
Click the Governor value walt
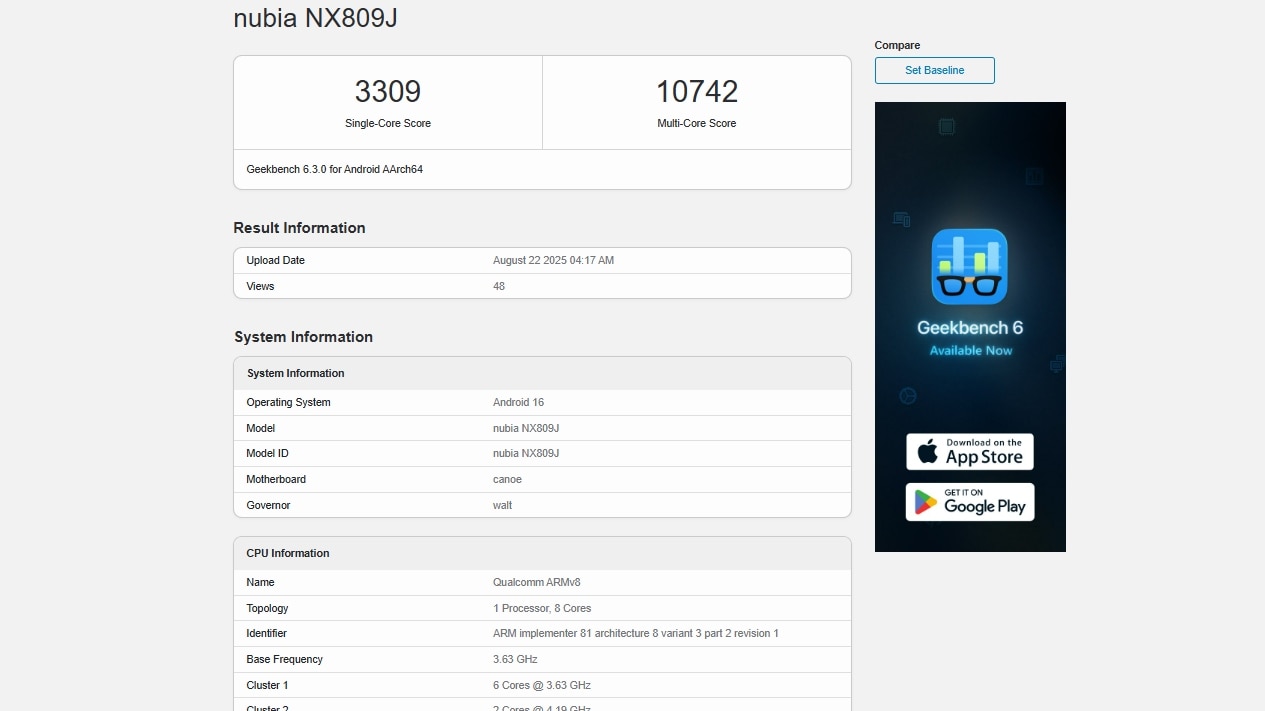(x=502, y=506)
